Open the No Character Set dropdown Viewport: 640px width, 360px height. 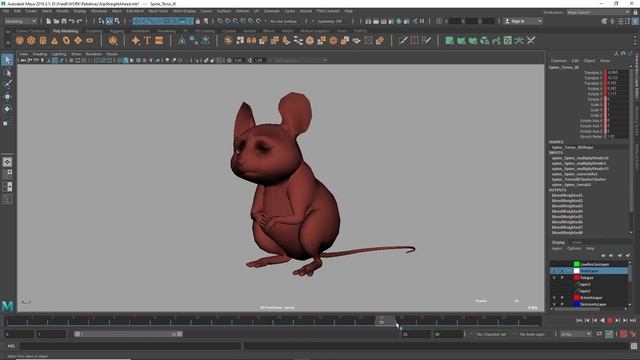pos(491,334)
